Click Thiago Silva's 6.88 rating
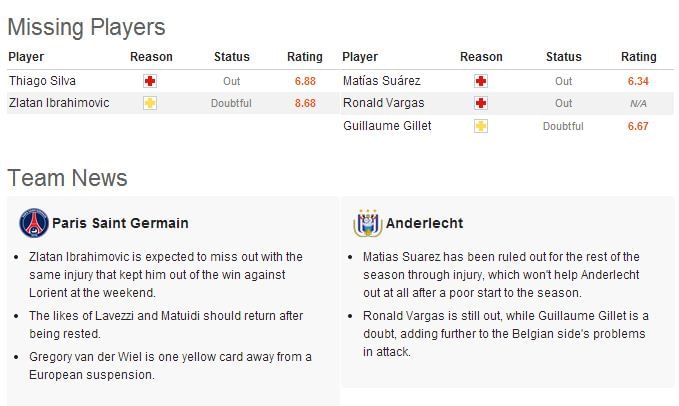This screenshot has width=679, height=406. (x=305, y=81)
